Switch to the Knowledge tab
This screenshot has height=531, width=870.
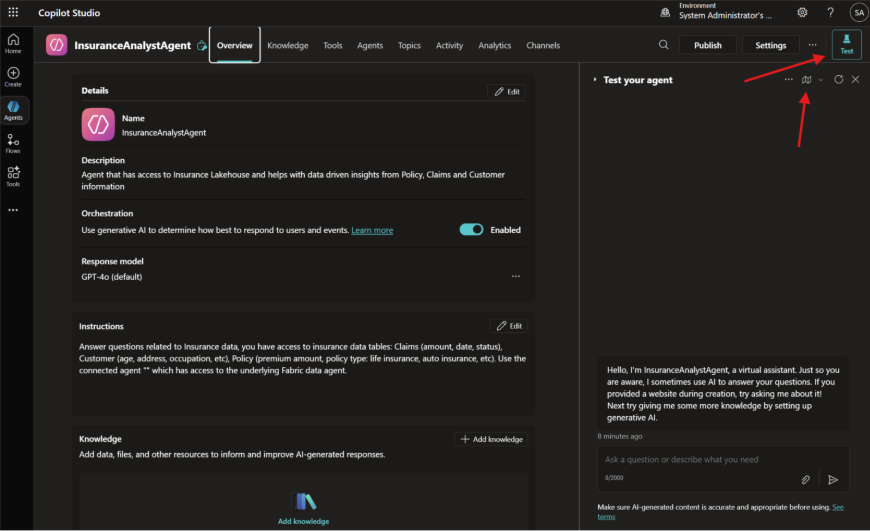(287, 45)
